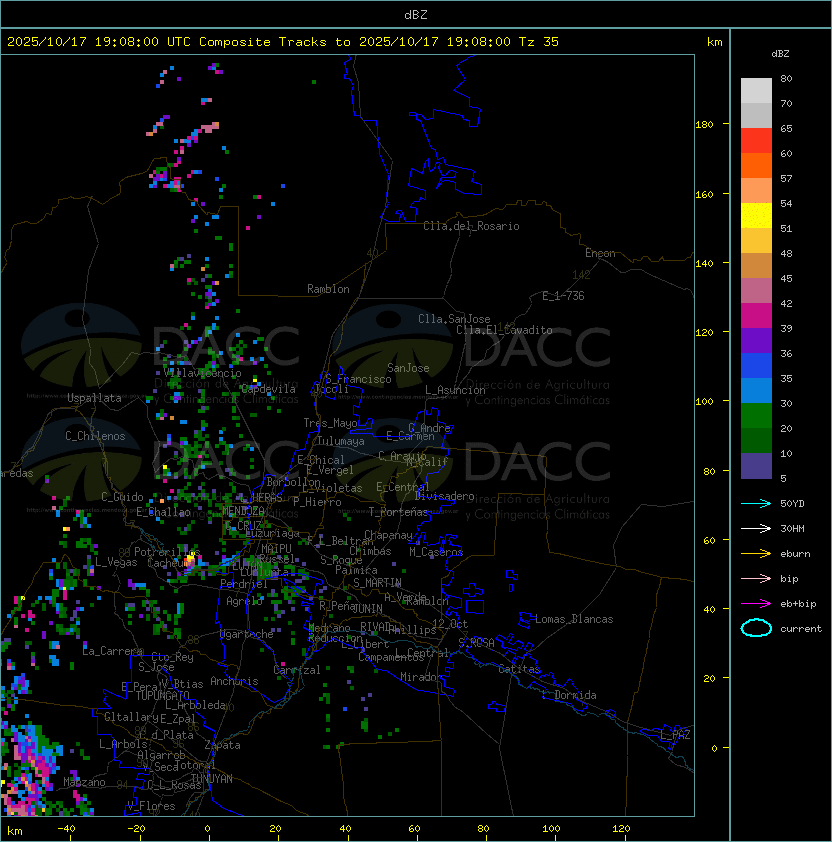Image resolution: width=832 pixels, height=842 pixels.
Task: Click the pink bip arrow in legend
Action: [756, 578]
